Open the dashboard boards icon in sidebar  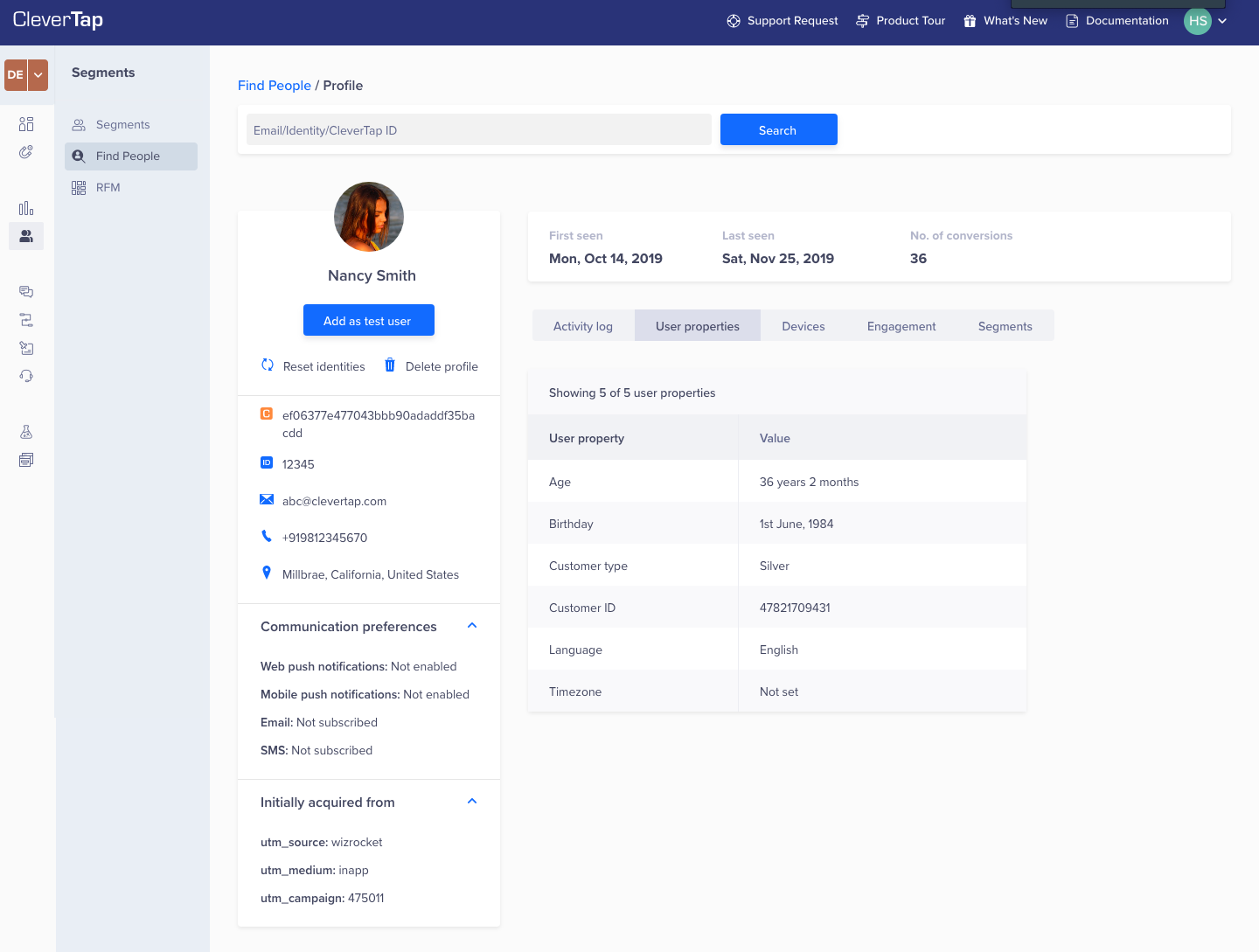[26, 124]
